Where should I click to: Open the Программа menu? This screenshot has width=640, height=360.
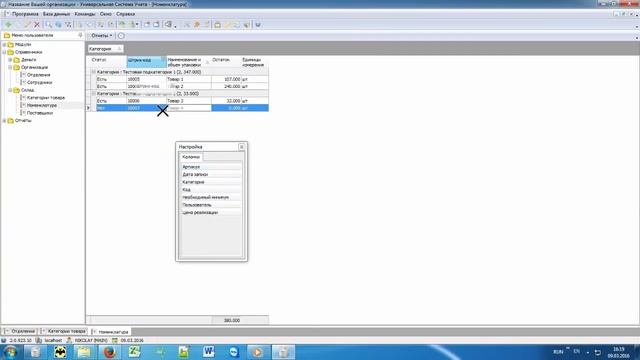25,14
